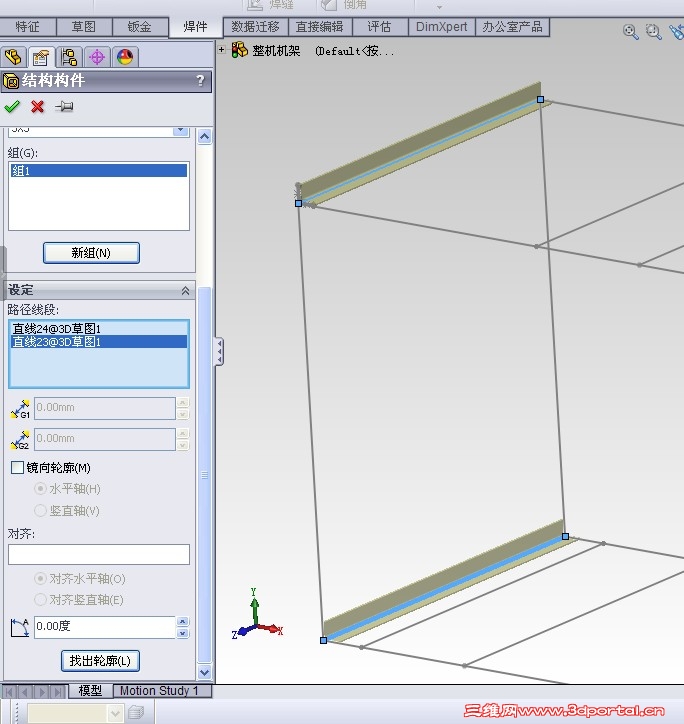Screen dimensions: 684x724
Task: Collapse the property panel with side handle
Action: (219, 352)
